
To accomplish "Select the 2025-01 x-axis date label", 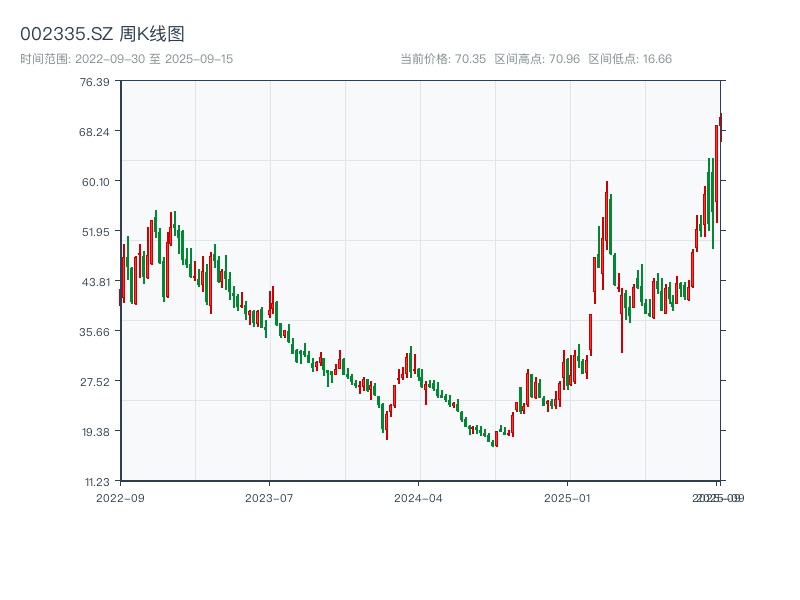I will pyautogui.click(x=568, y=497).
